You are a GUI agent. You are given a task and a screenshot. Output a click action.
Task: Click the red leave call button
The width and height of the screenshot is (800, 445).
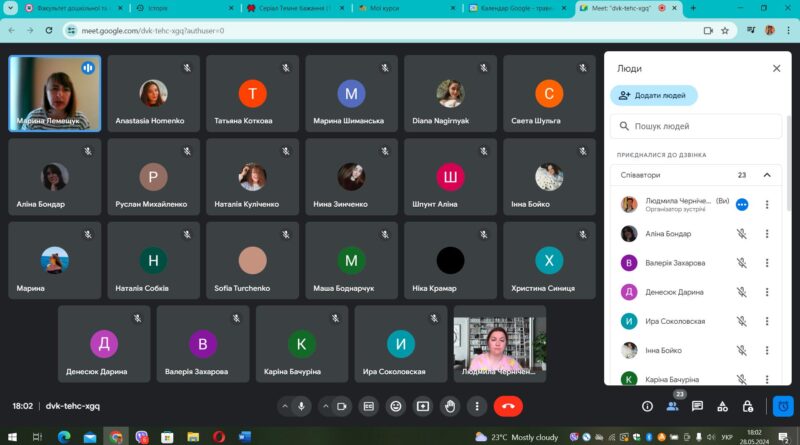click(508, 406)
